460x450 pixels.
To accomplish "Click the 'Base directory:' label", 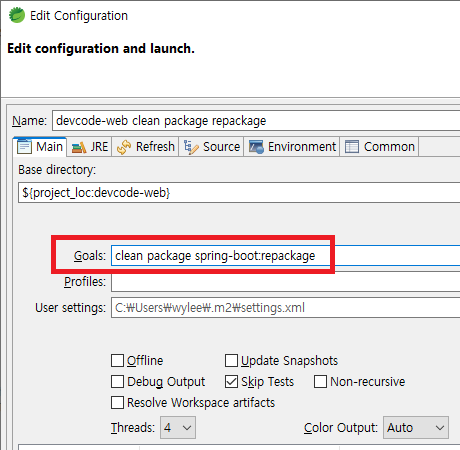I will (57, 170).
